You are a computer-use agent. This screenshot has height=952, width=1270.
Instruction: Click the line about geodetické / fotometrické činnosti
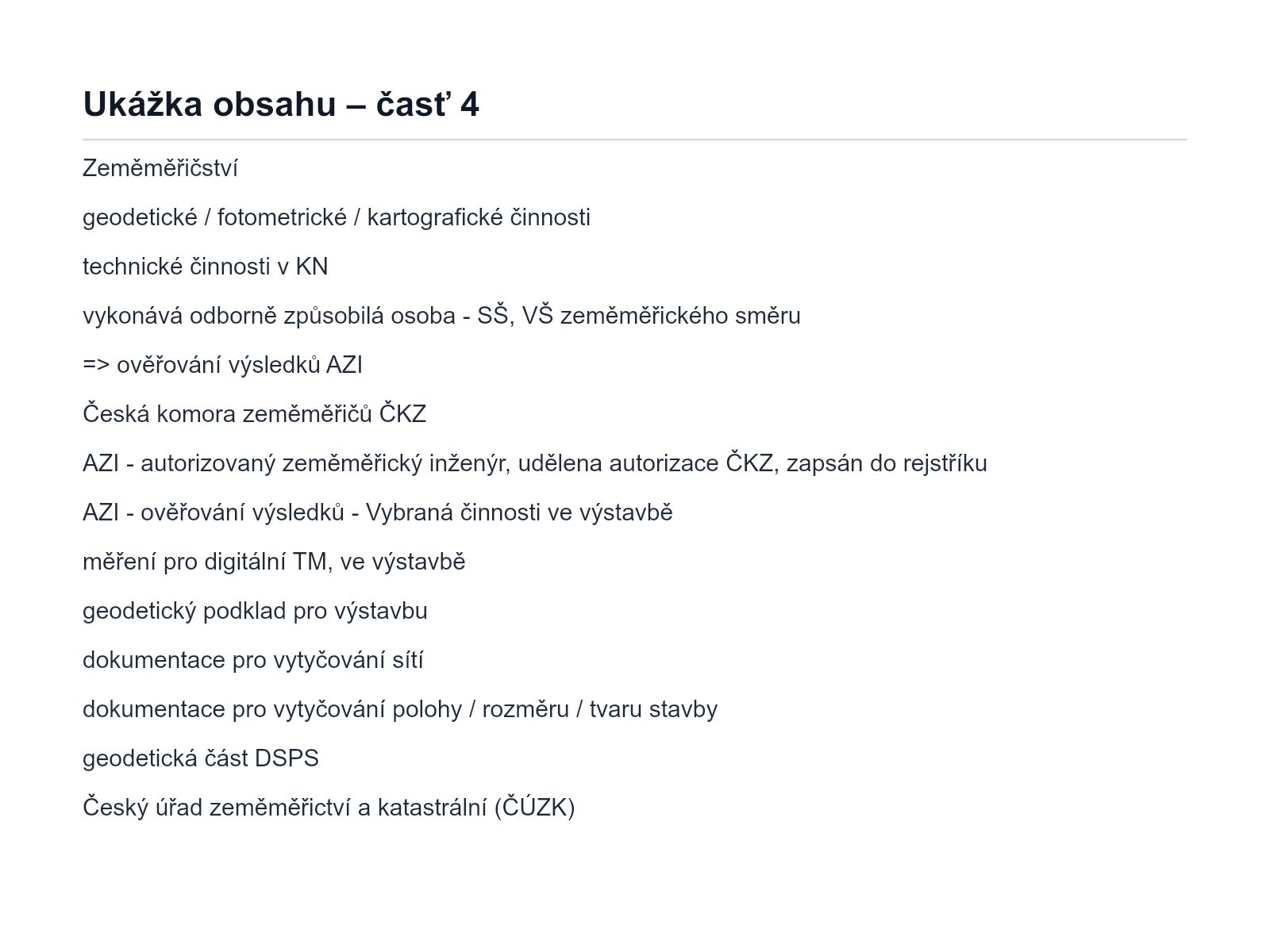tap(337, 217)
